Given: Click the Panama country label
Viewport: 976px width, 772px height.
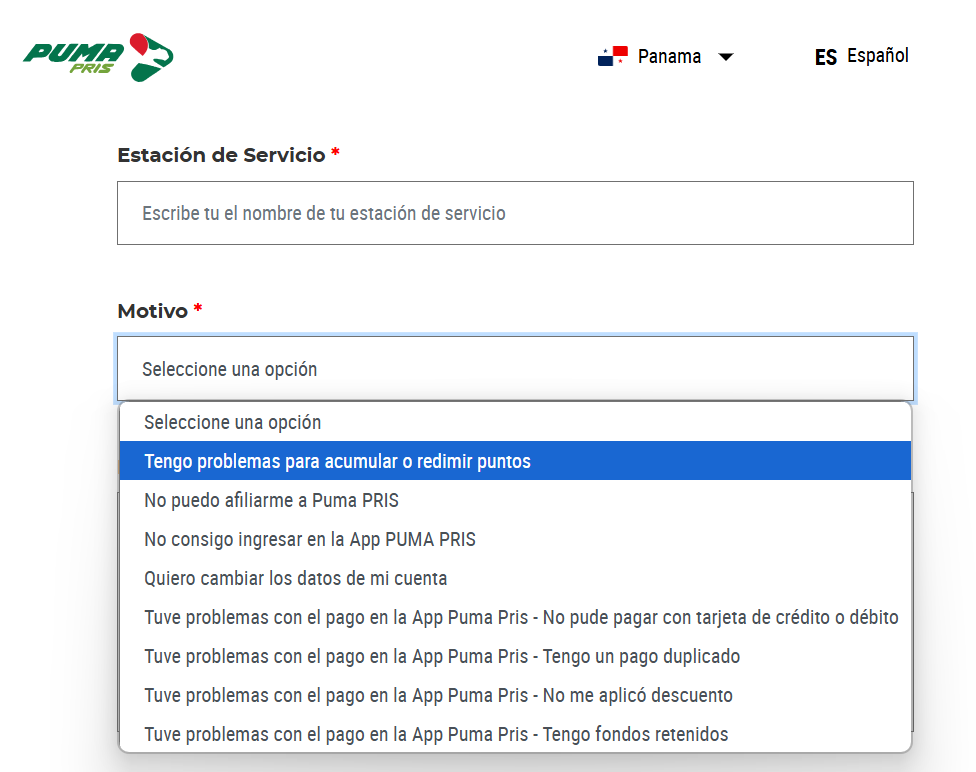Looking at the screenshot, I should (669, 57).
